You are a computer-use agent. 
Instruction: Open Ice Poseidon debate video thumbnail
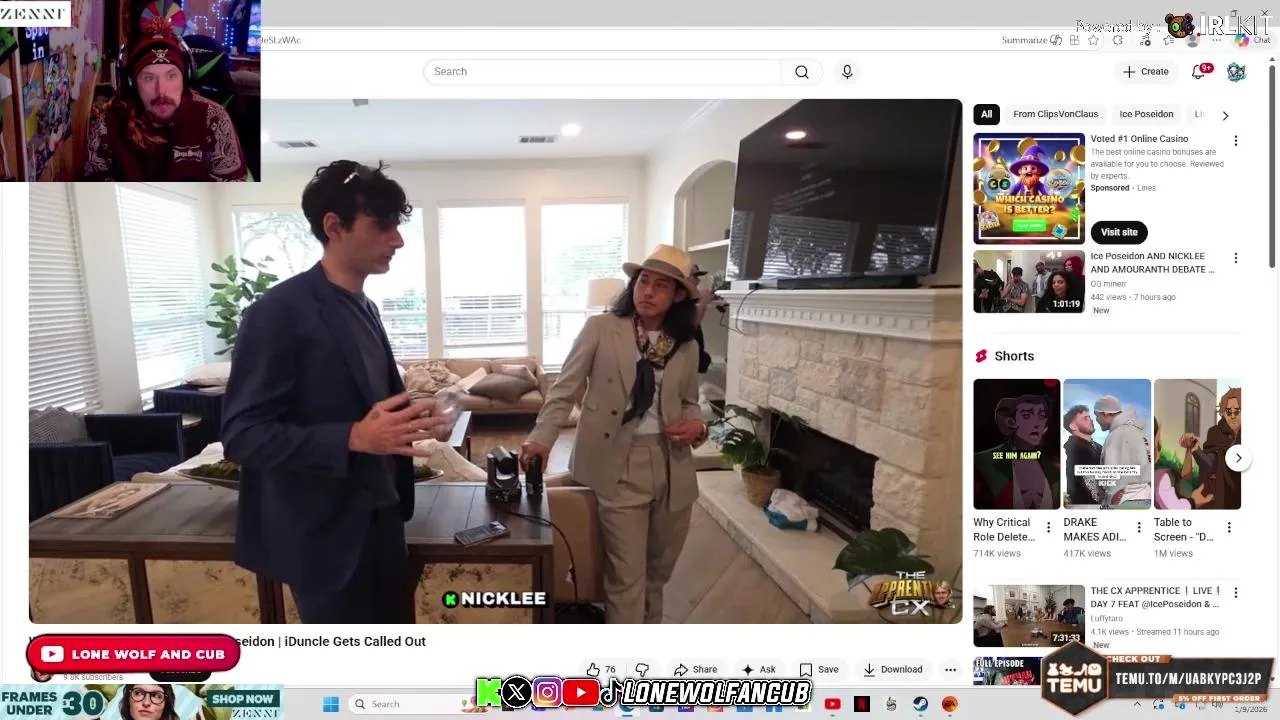point(1029,282)
